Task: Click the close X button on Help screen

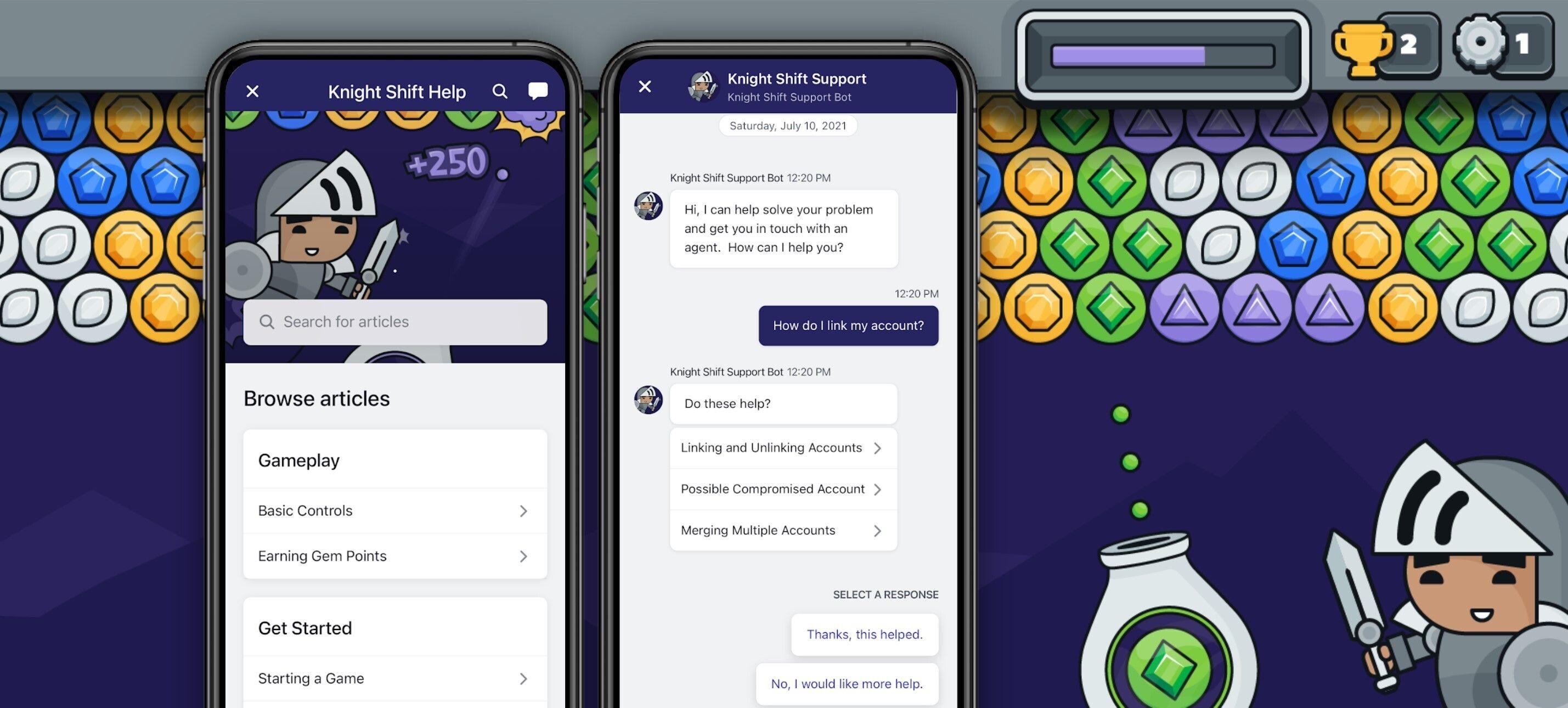Action: click(x=252, y=90)
